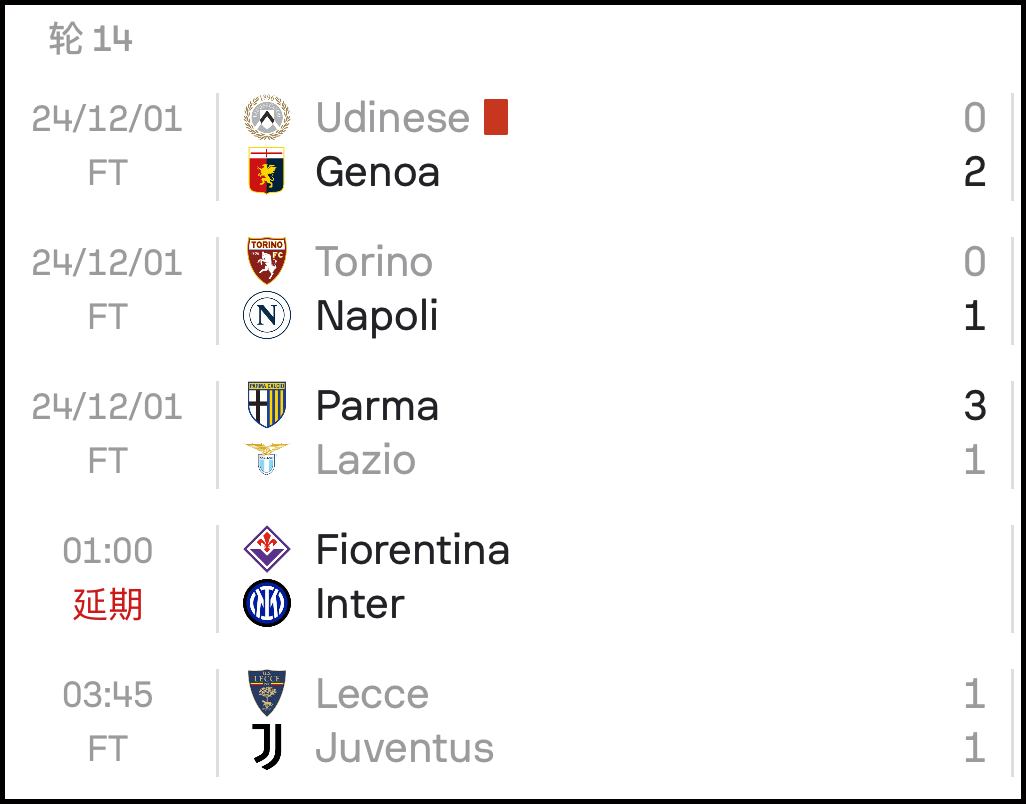
Task: Click the Parma club crest
Action: tap(267, 405)
